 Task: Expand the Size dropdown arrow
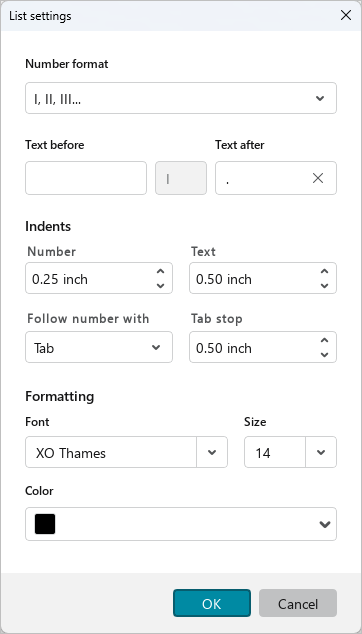[321, 452]
